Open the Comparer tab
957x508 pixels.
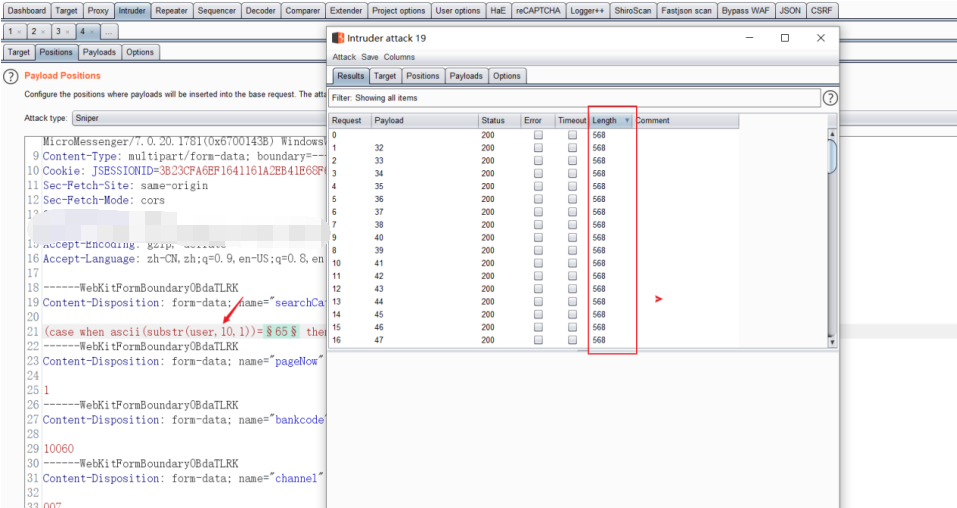[x=303, y=10]
